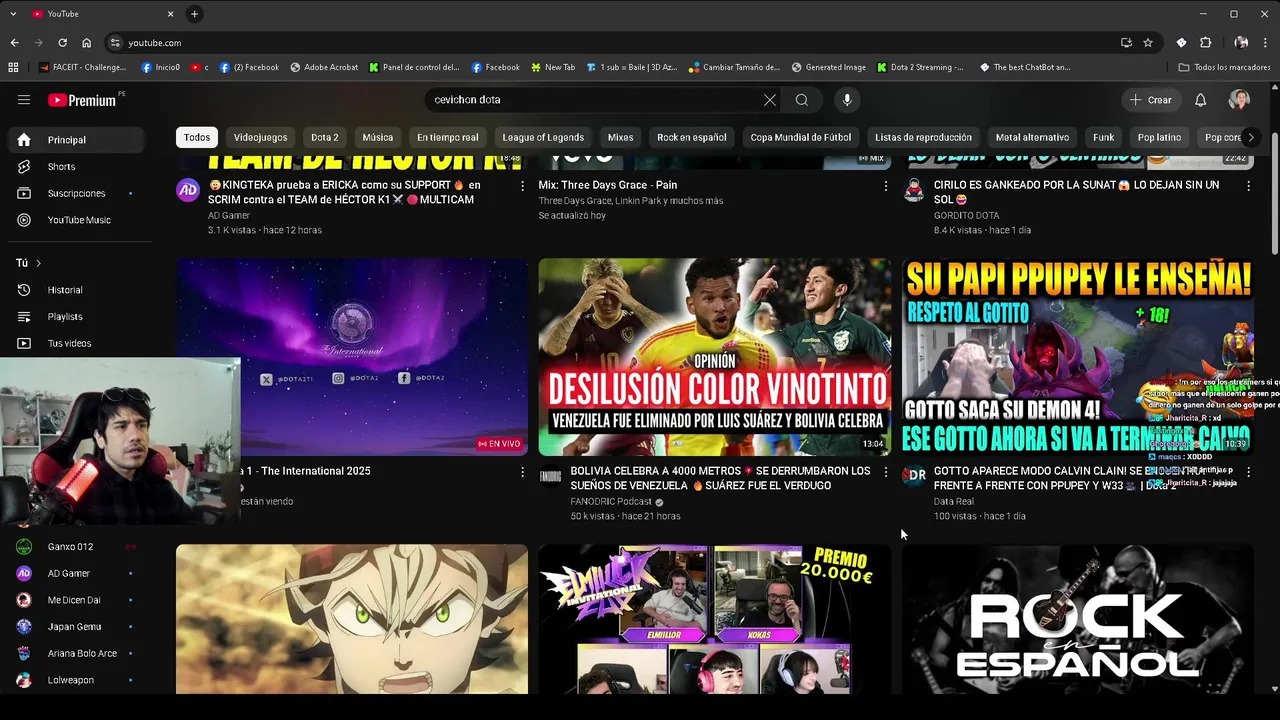Open Me Dicen Dai subscription
The height and width of the screenshot is (720, 1280).
click(76, 600)
